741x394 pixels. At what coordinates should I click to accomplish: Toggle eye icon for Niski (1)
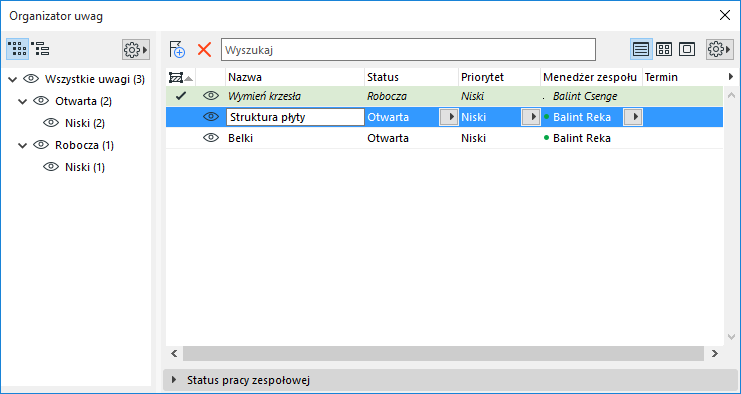(51, 167)
